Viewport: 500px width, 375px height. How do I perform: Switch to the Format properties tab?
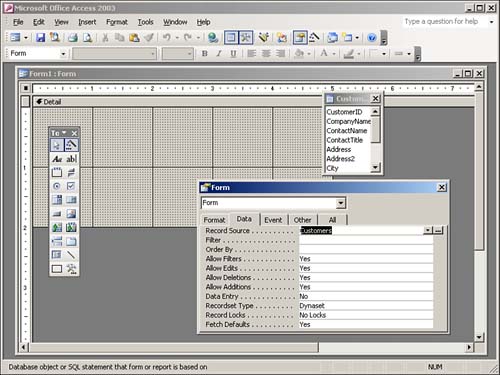click(214, 220)
